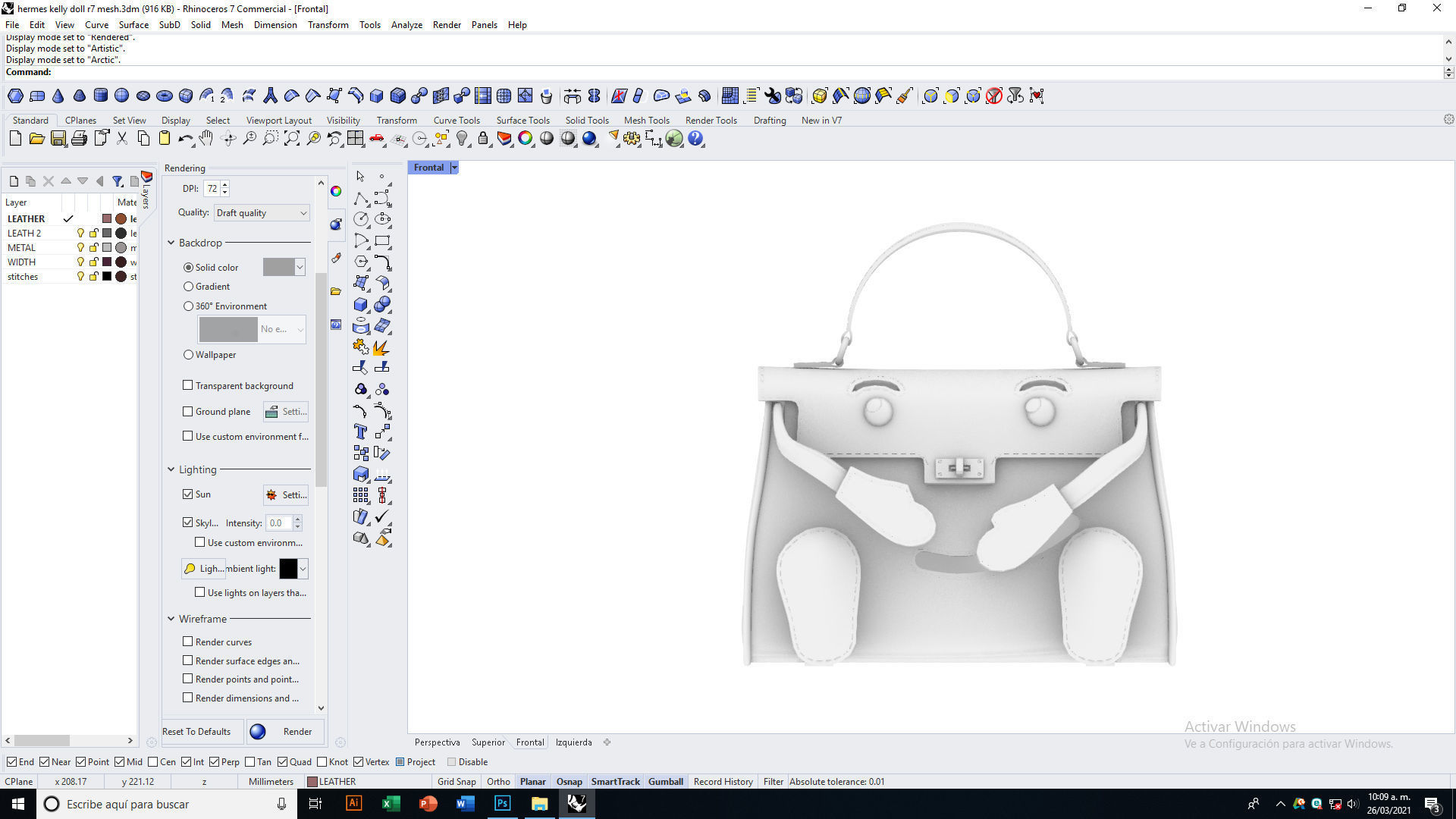1456x819 pixels.
Task: Open the Quality dropdown
Action: pos(262,213)
